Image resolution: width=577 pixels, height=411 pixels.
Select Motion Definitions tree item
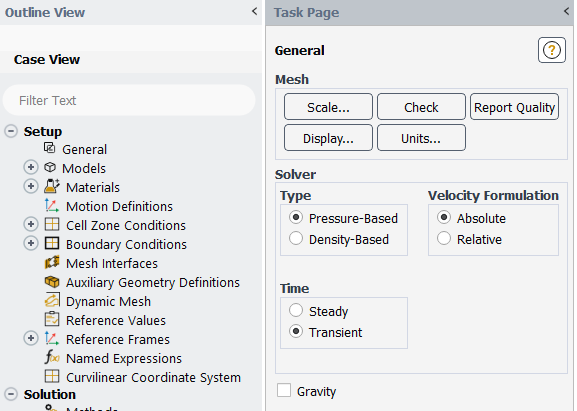point(119,206)
